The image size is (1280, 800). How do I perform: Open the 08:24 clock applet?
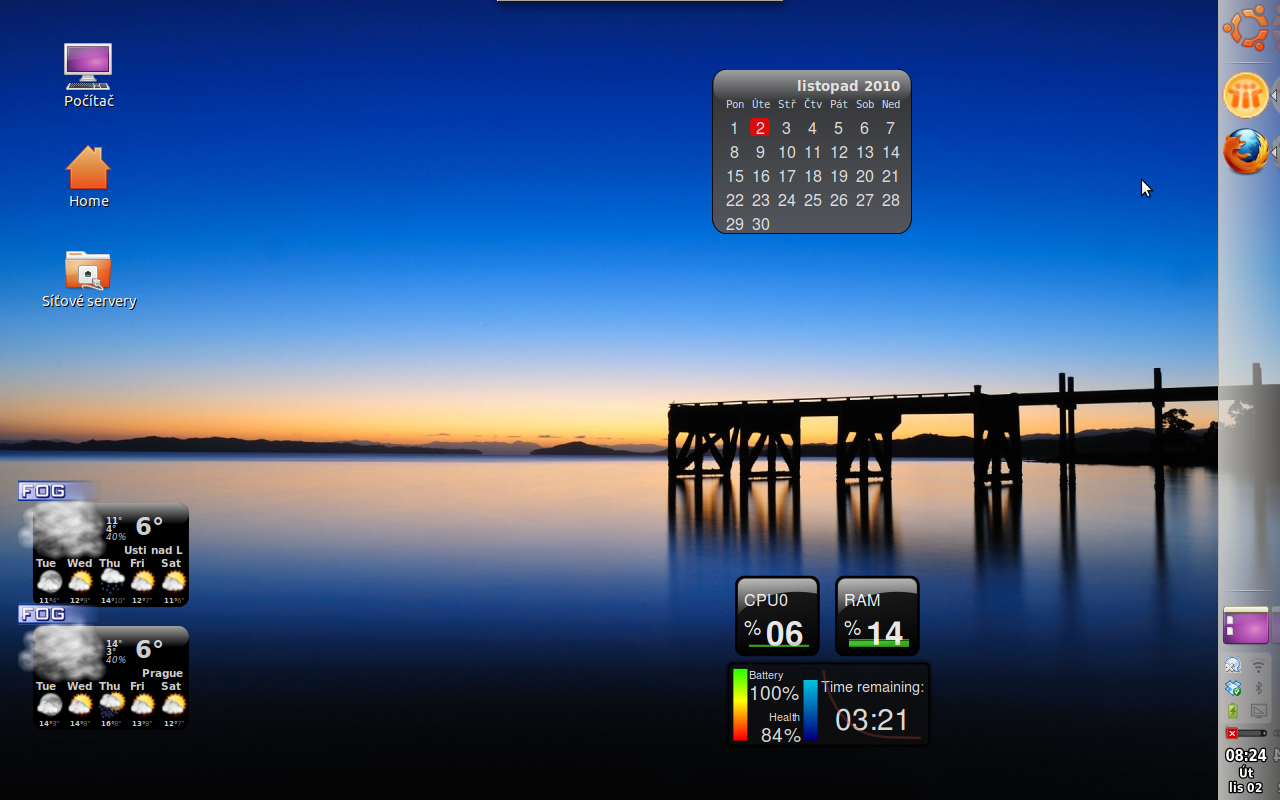(1246, 771)
